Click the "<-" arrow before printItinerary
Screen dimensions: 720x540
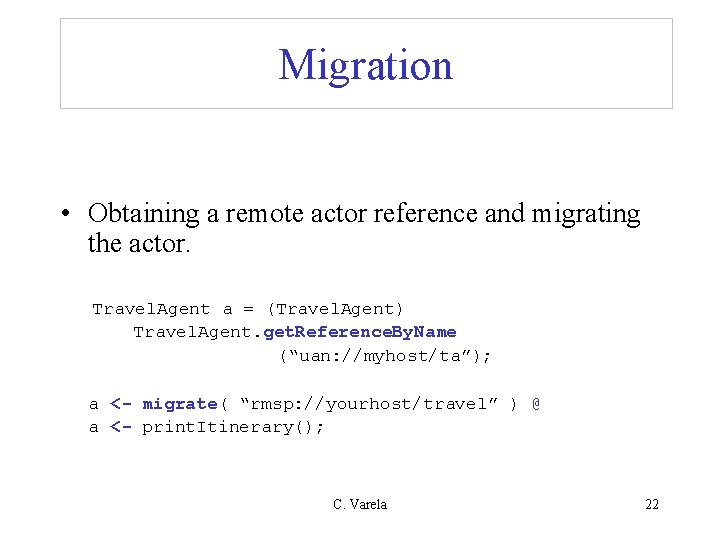(x=121, y=427)
